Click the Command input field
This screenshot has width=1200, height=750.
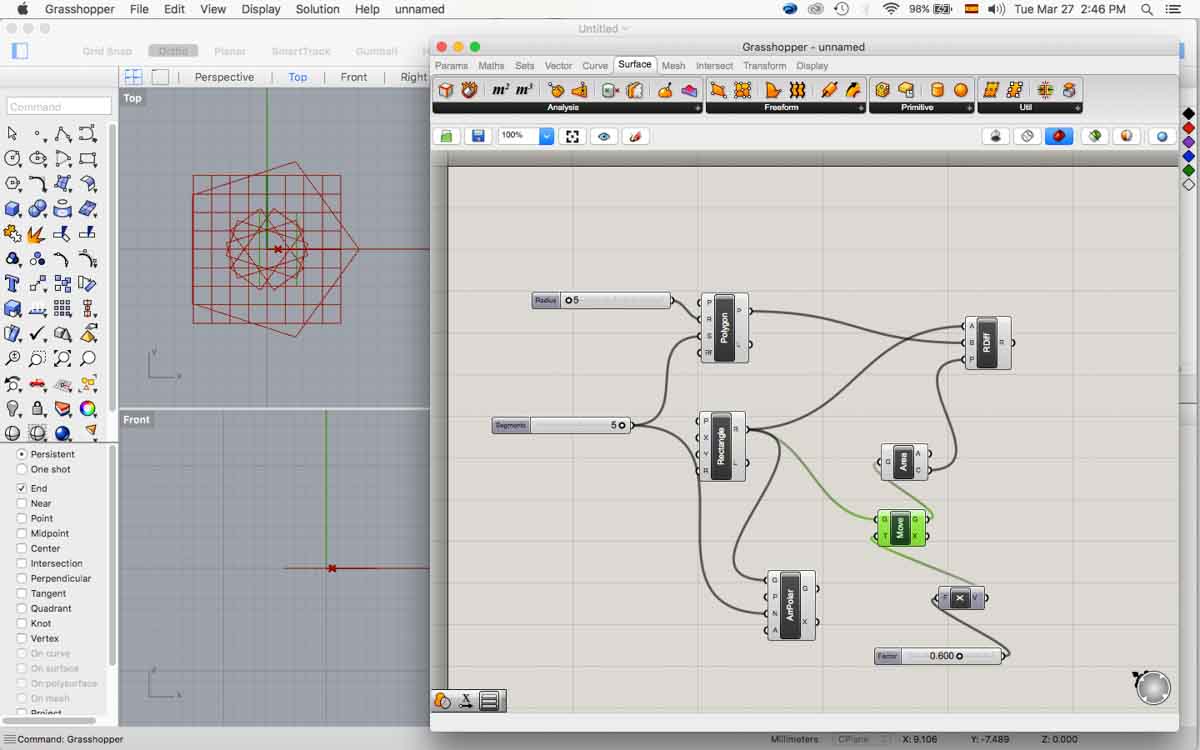[x=59, y=106]
